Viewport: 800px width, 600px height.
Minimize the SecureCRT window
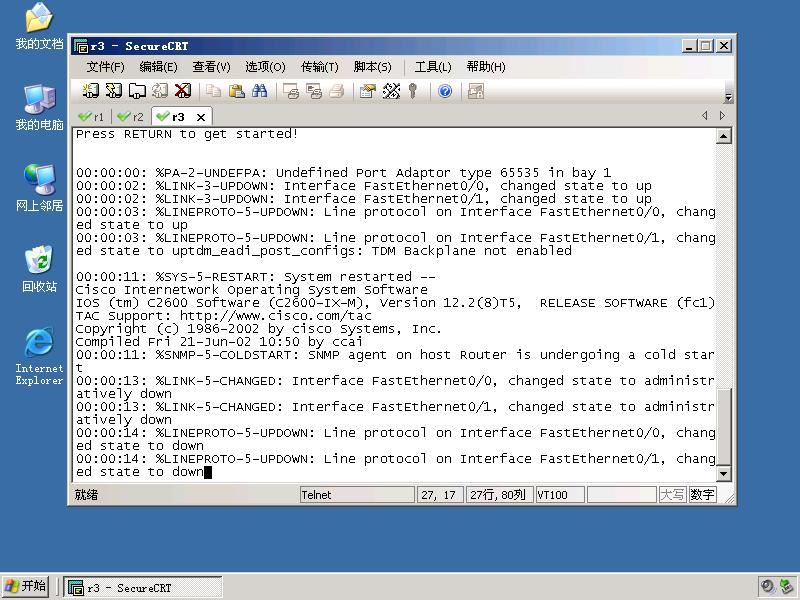point(689,46)
